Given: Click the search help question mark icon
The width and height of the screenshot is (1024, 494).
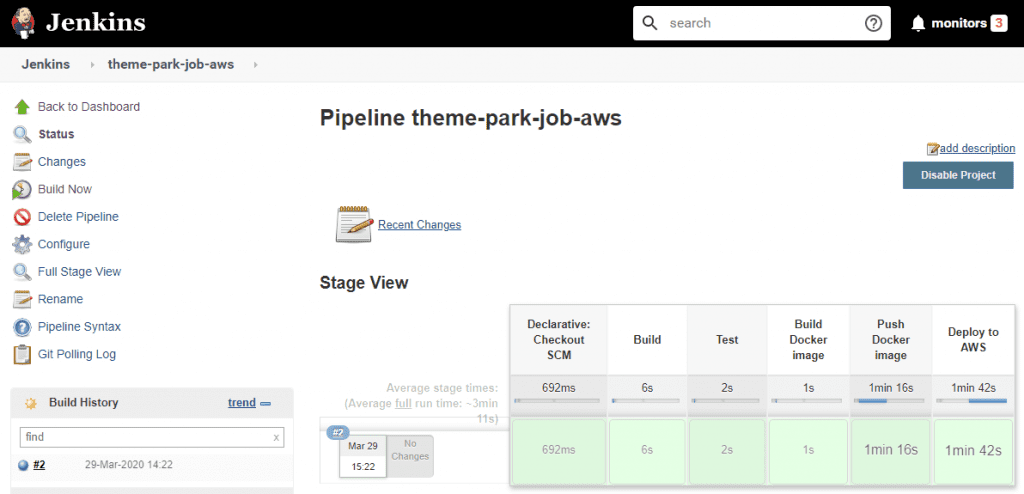Looking at the screenshot, I should pos(873,23).
